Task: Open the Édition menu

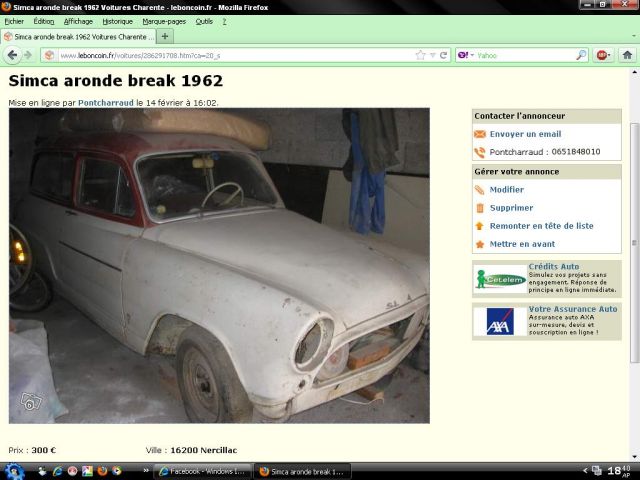Action: click(x=44, y=21)
